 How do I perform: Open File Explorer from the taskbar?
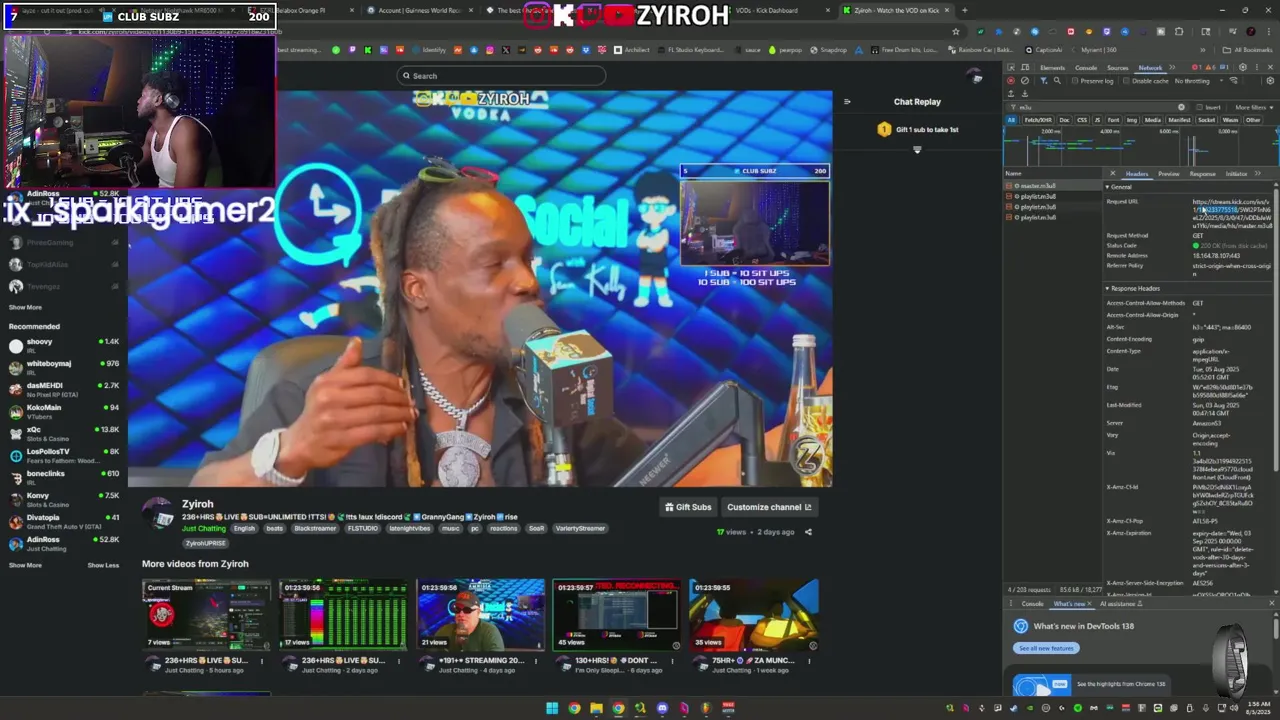pos(596,708)
